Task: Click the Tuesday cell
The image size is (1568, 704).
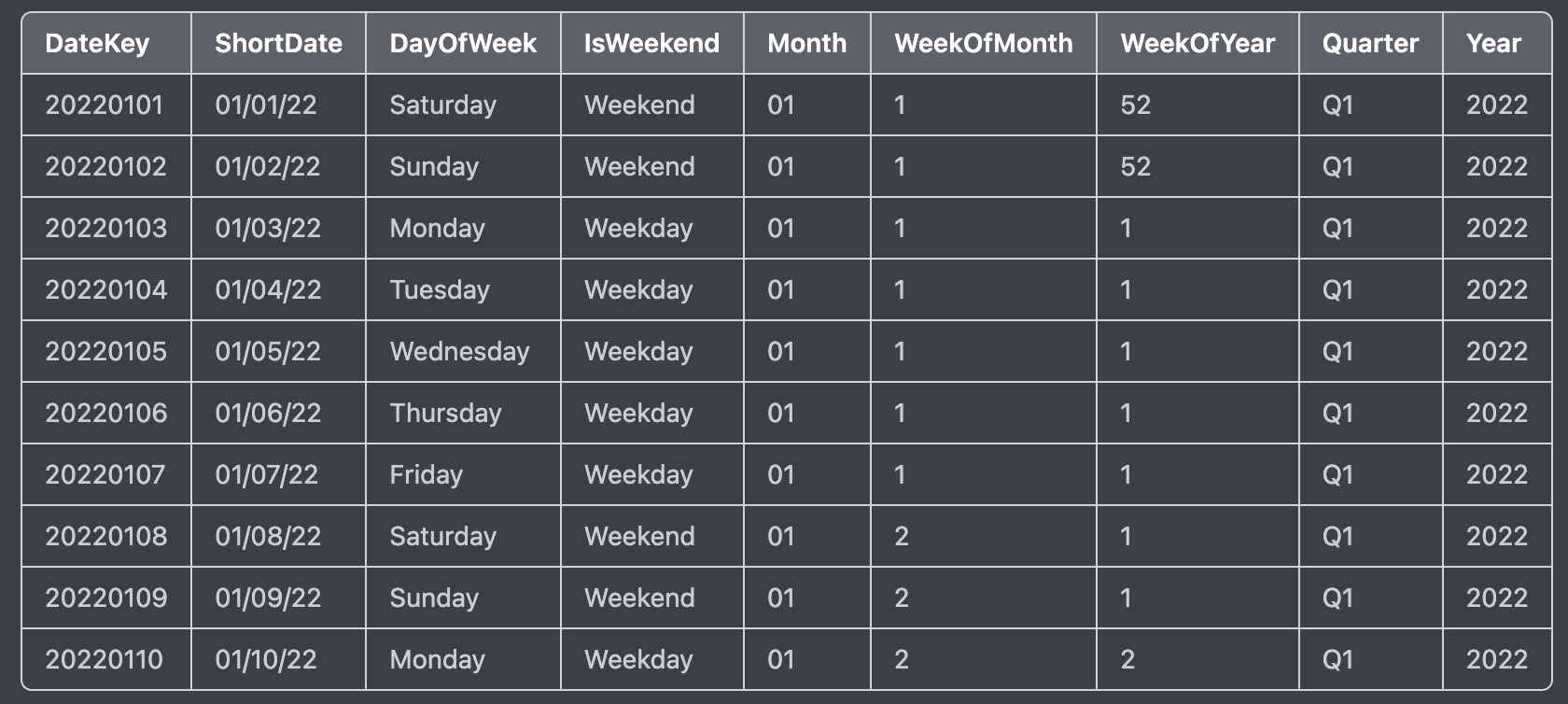Action: click(x=439, y=289)
